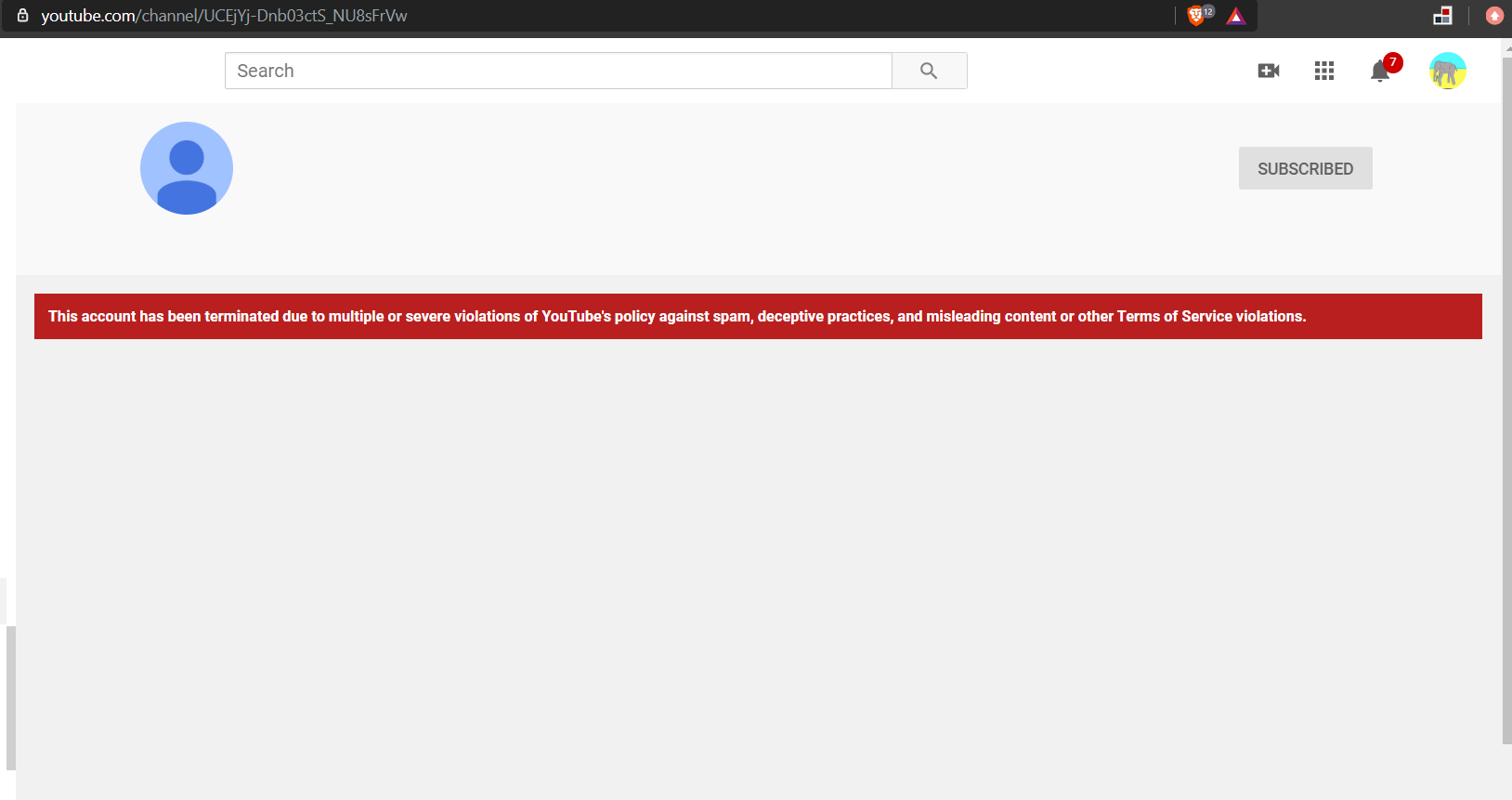Open the create video camera icon
The height and width of the screenshot is (800, 1512).
[1269, 71]
